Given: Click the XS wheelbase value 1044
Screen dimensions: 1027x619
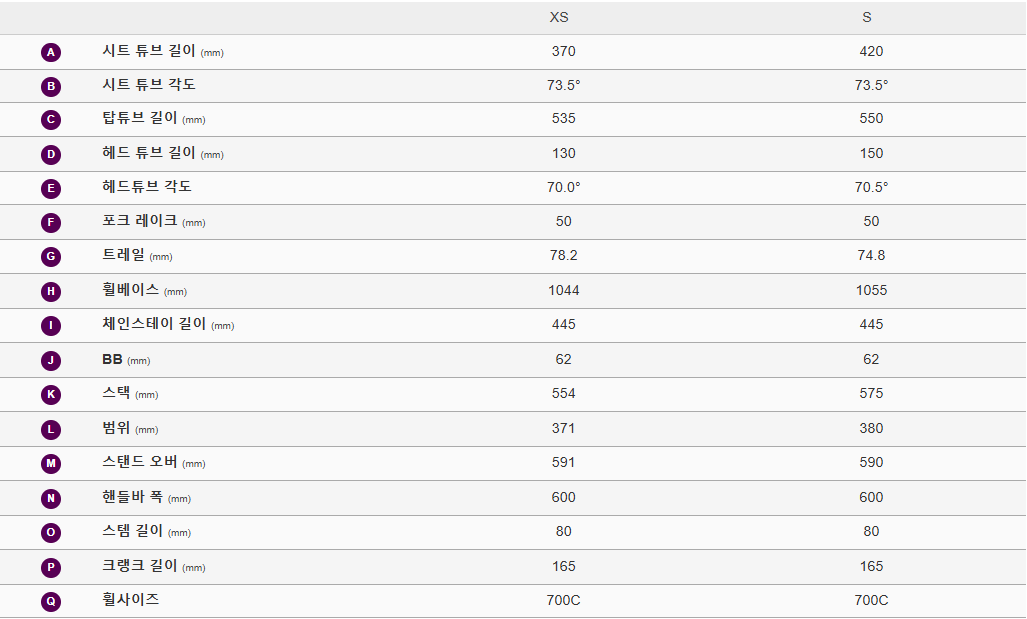Looking at the screenshot, I should click(564, 290).
